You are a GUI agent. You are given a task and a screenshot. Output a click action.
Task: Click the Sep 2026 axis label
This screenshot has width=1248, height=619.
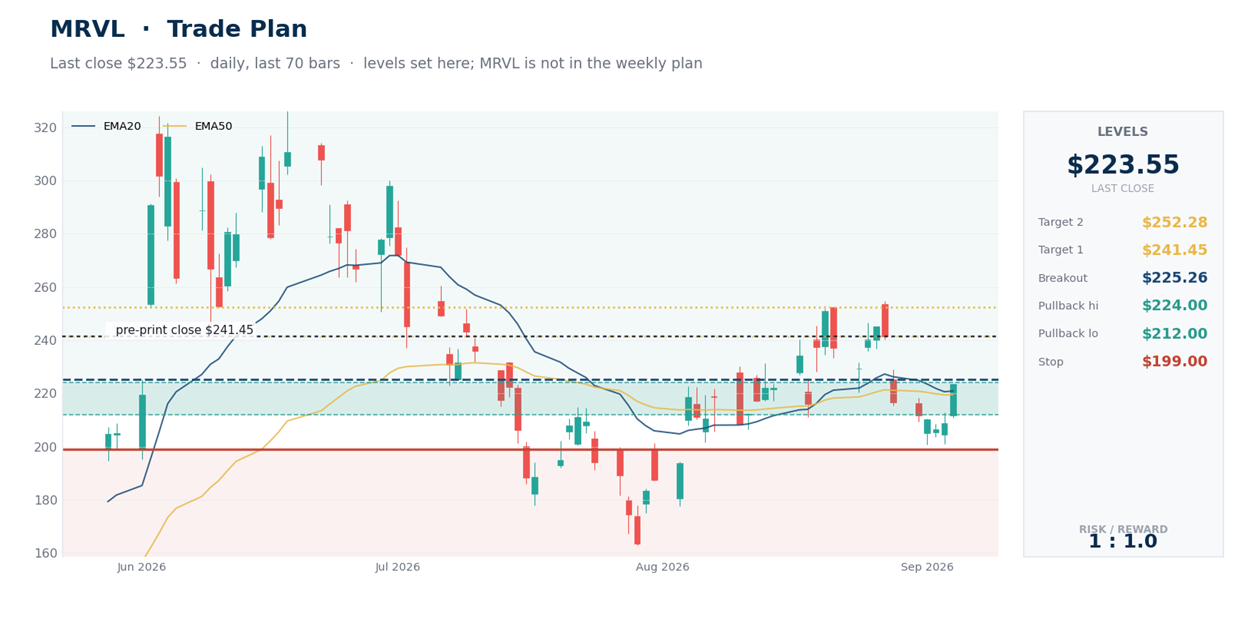tap(927, 567)
